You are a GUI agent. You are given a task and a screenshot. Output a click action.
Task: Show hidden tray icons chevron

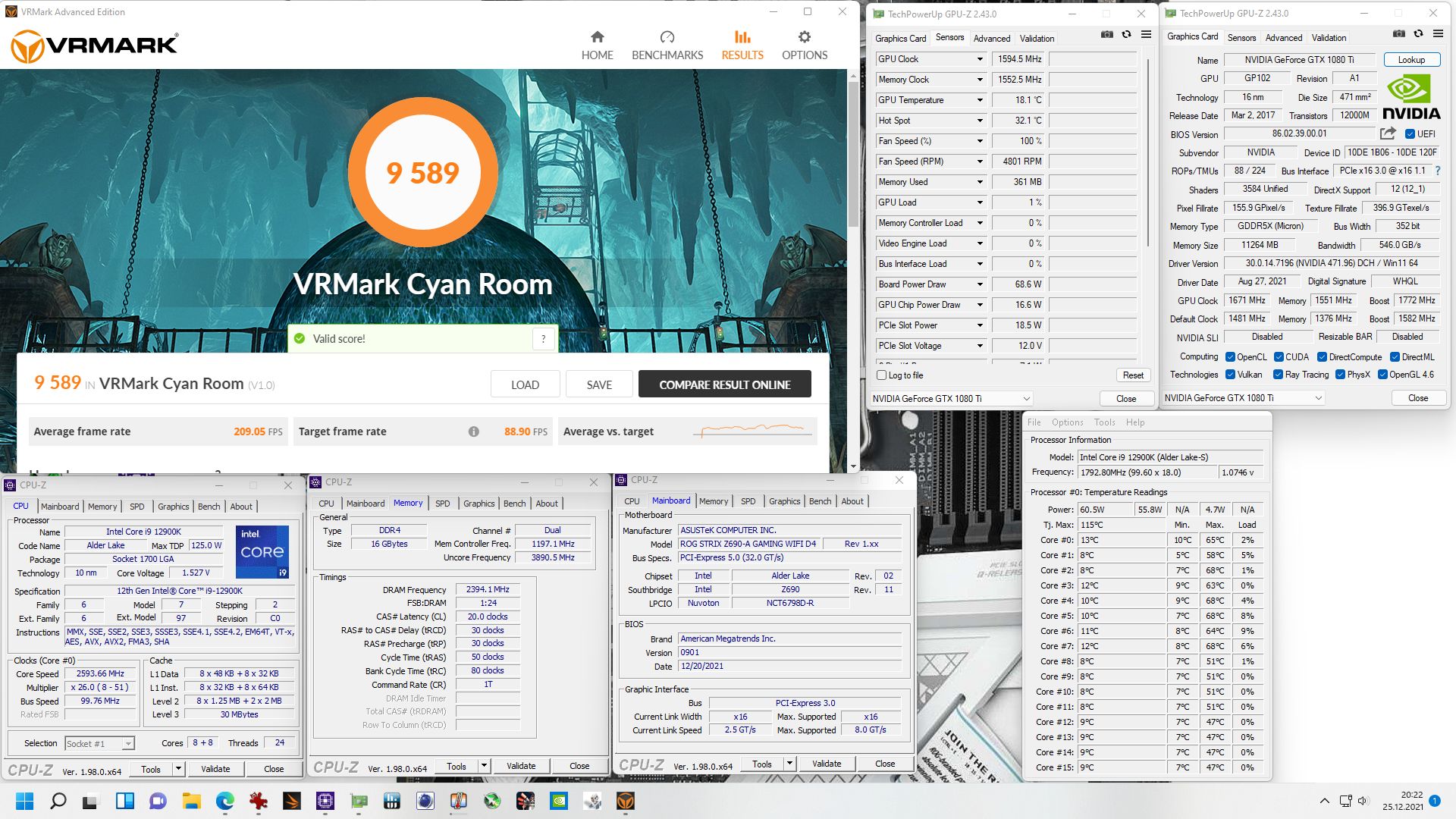(1324, 801)
